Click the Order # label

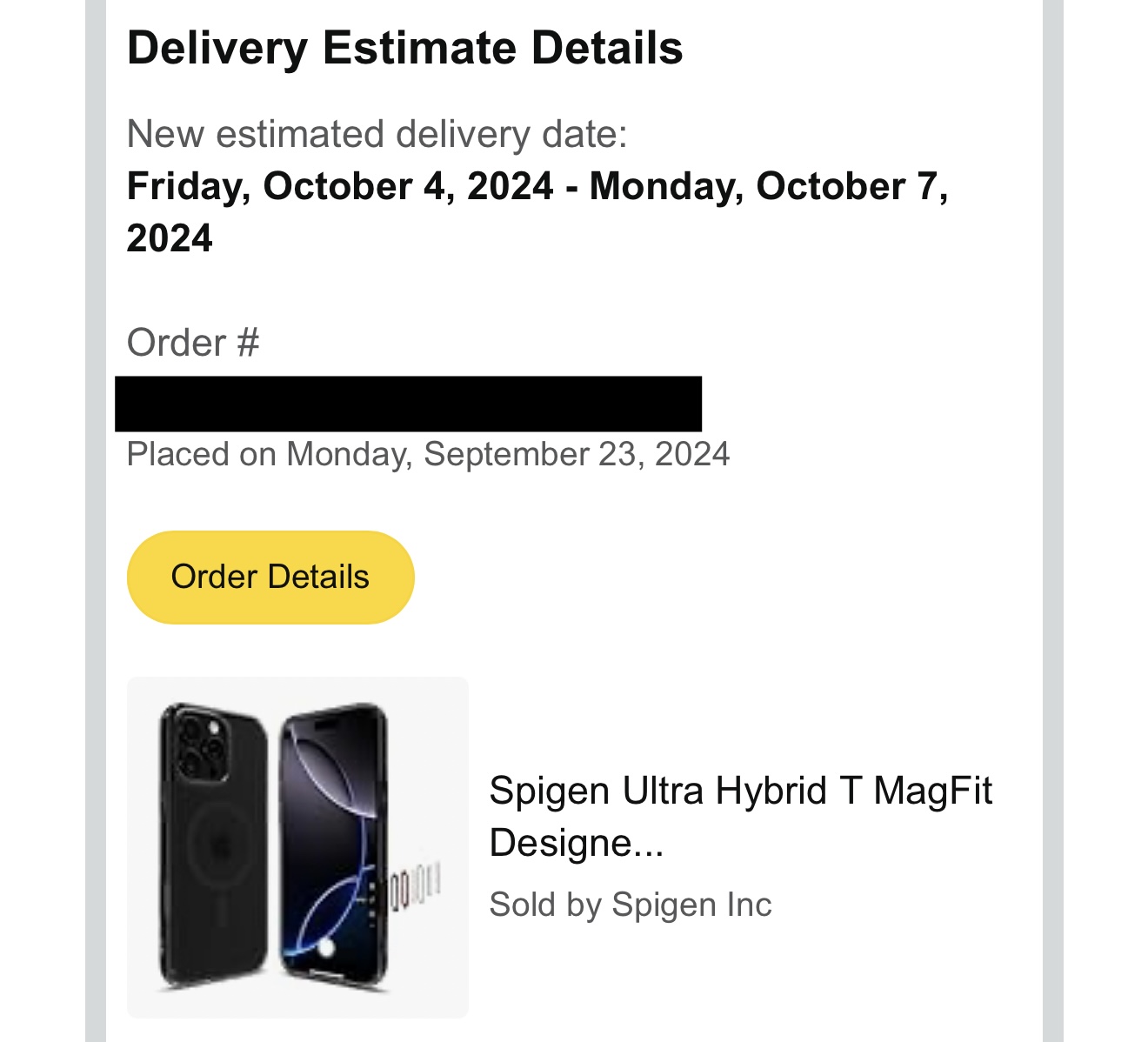coord(193,343)
